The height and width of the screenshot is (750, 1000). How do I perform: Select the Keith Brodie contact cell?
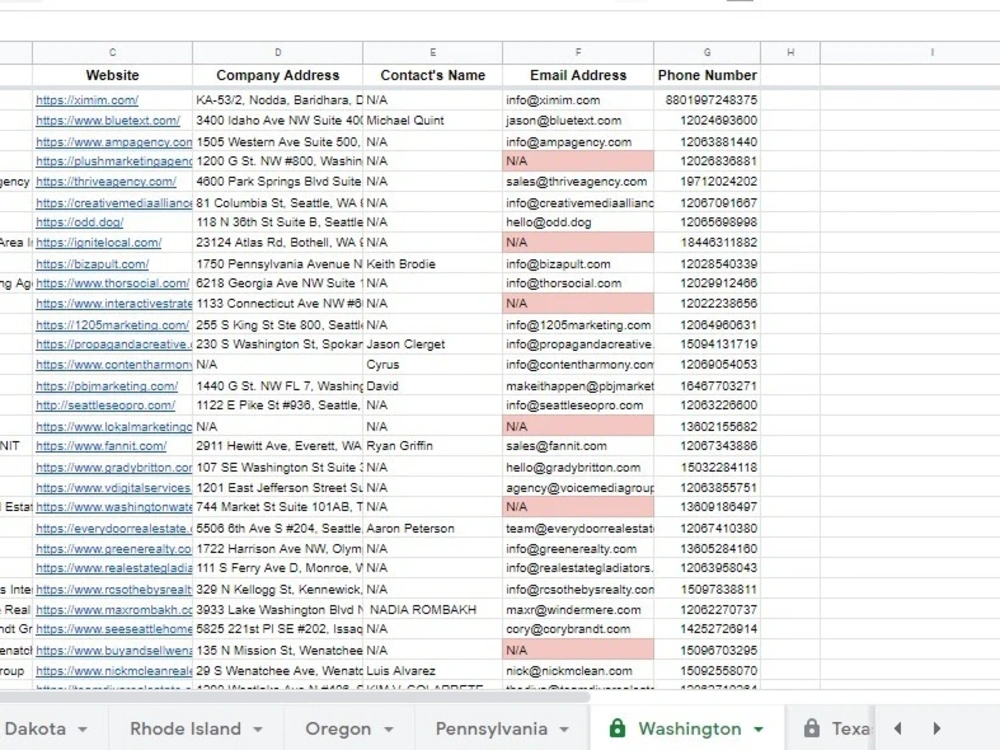[x=432, y=264]
